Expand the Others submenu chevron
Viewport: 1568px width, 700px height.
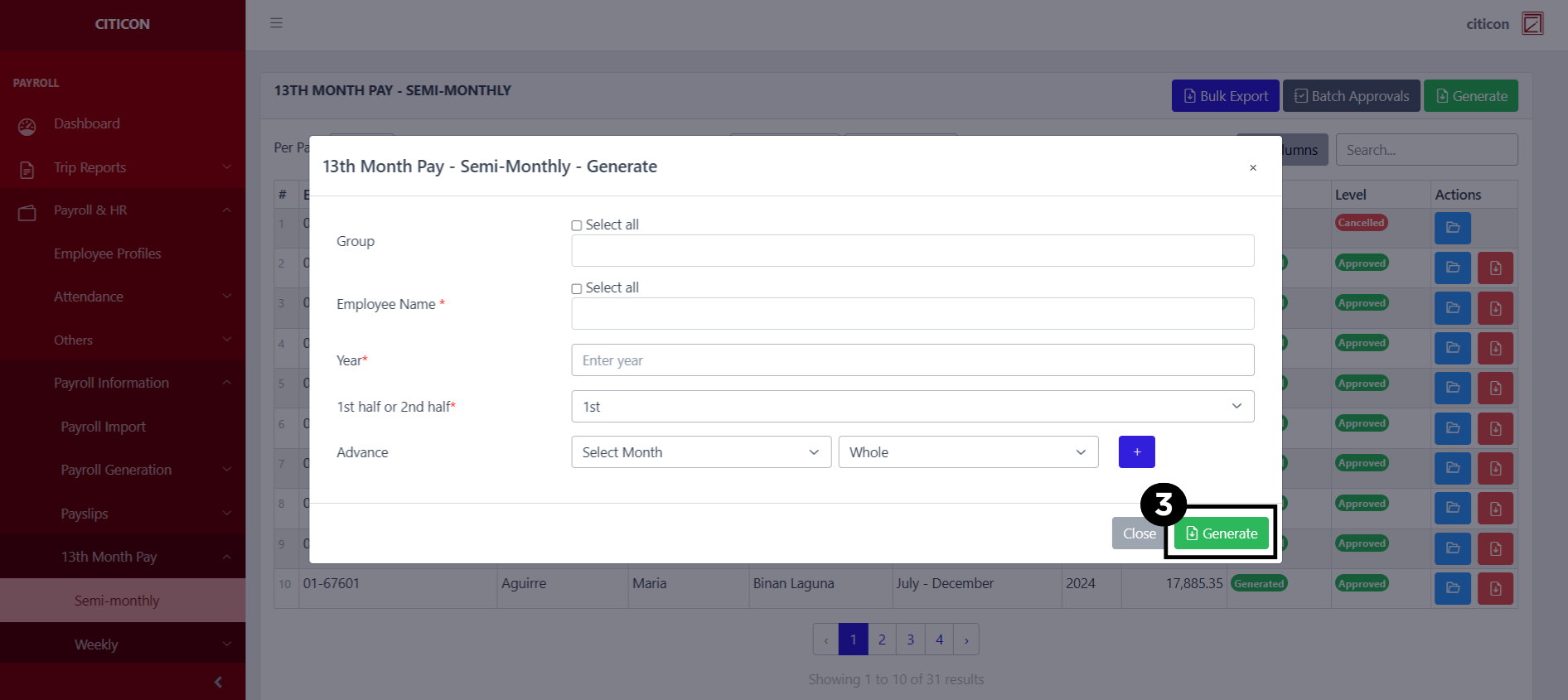click(x=227, y=340)
